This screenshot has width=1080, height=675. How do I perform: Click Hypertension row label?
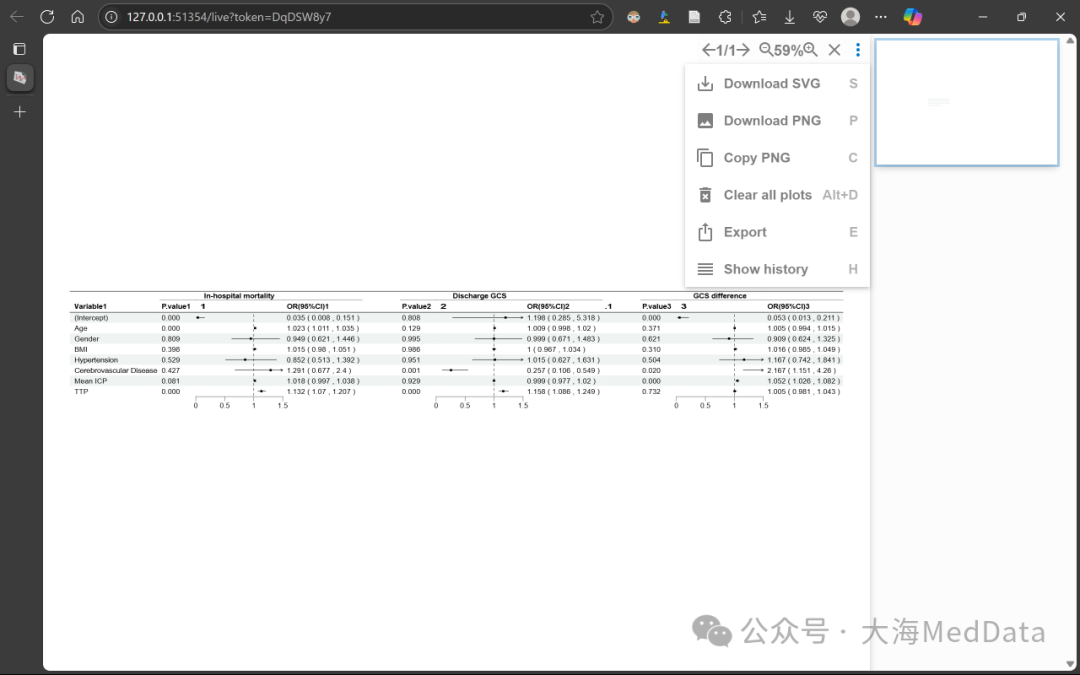(x=96, y=360)
